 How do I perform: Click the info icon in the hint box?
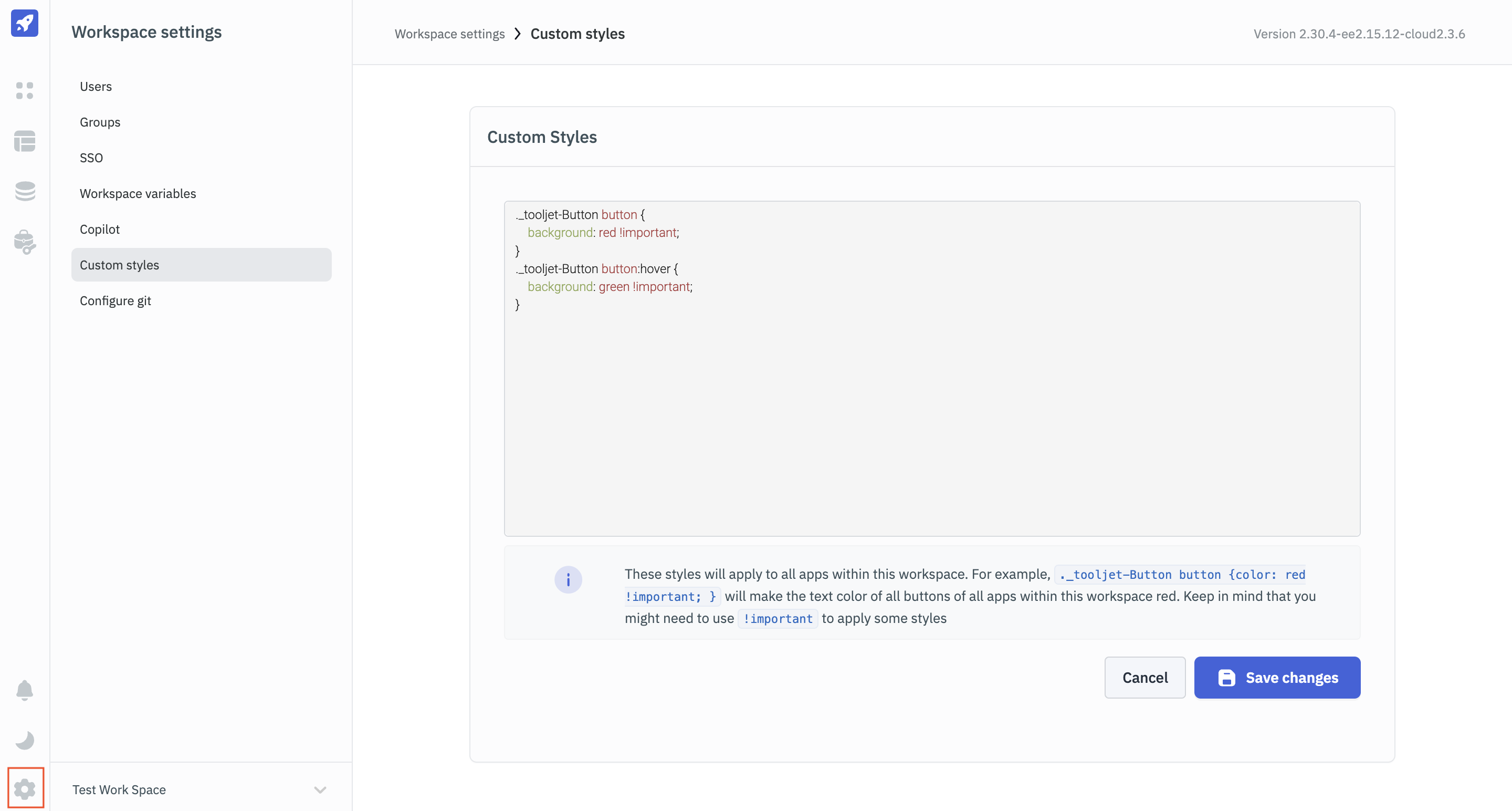(x=568, y=579)
